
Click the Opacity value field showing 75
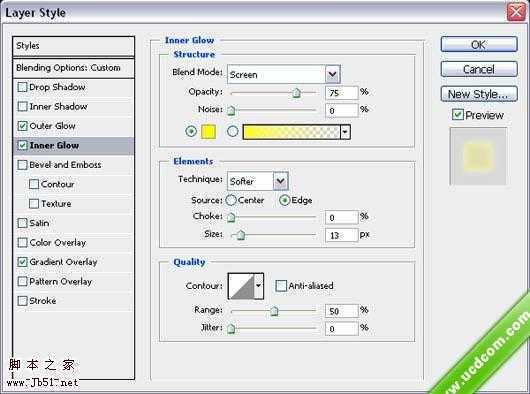(x=341, y=93)
